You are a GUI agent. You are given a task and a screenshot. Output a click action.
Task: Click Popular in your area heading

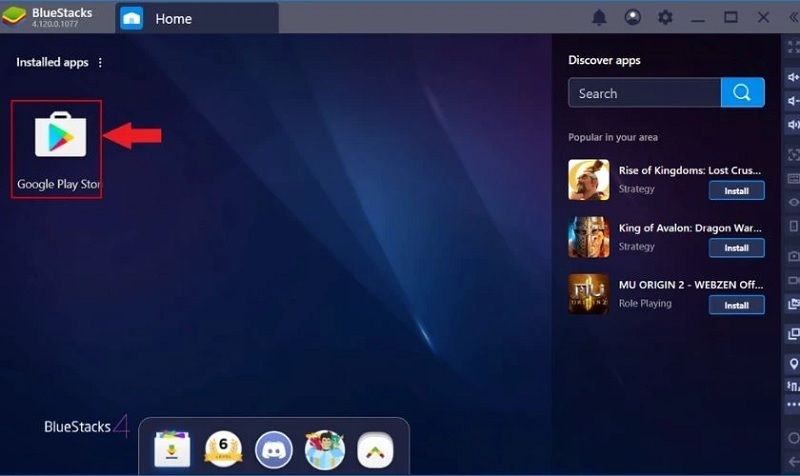[x=613, y=137]
